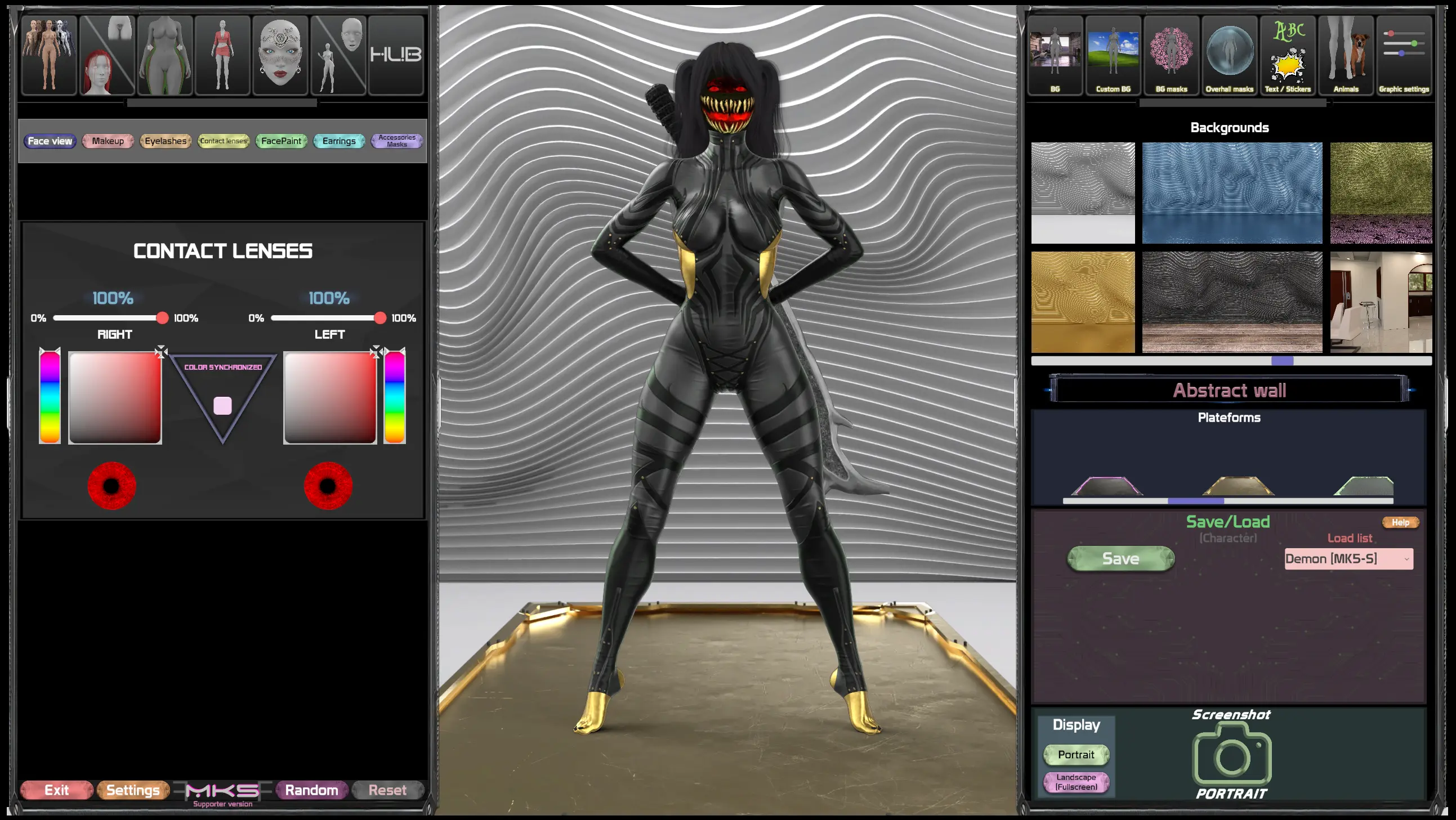The width and height of the screenshot is (1456, 820).
Task: Open the Animals icon
Action: coord(1345,55)
